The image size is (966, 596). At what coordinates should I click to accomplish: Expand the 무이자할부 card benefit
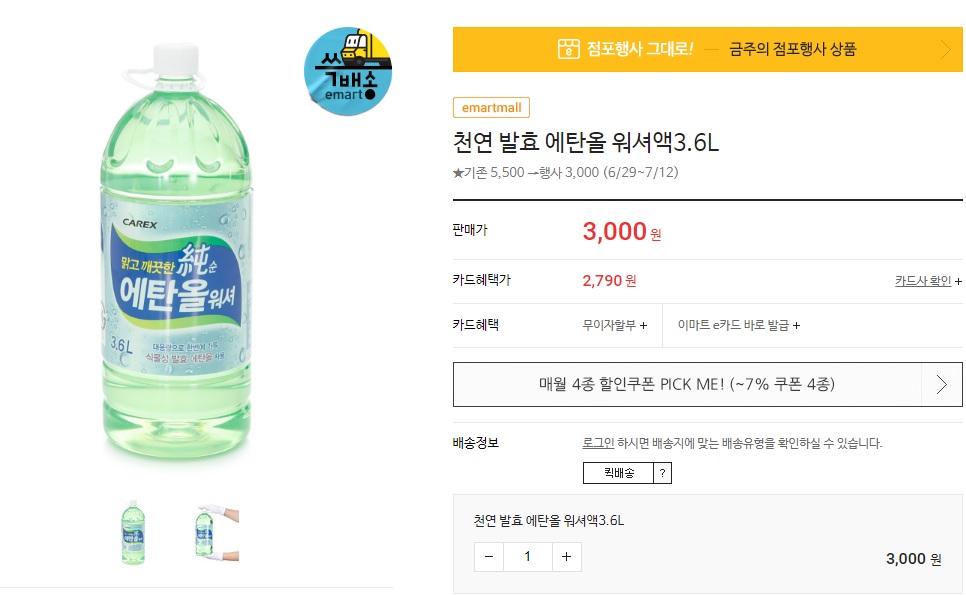click(x=615, y=325)
